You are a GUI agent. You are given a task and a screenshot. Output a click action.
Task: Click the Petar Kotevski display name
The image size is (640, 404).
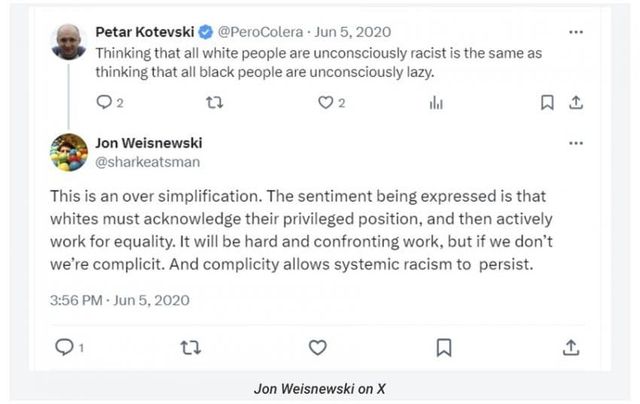pos(146,31)
